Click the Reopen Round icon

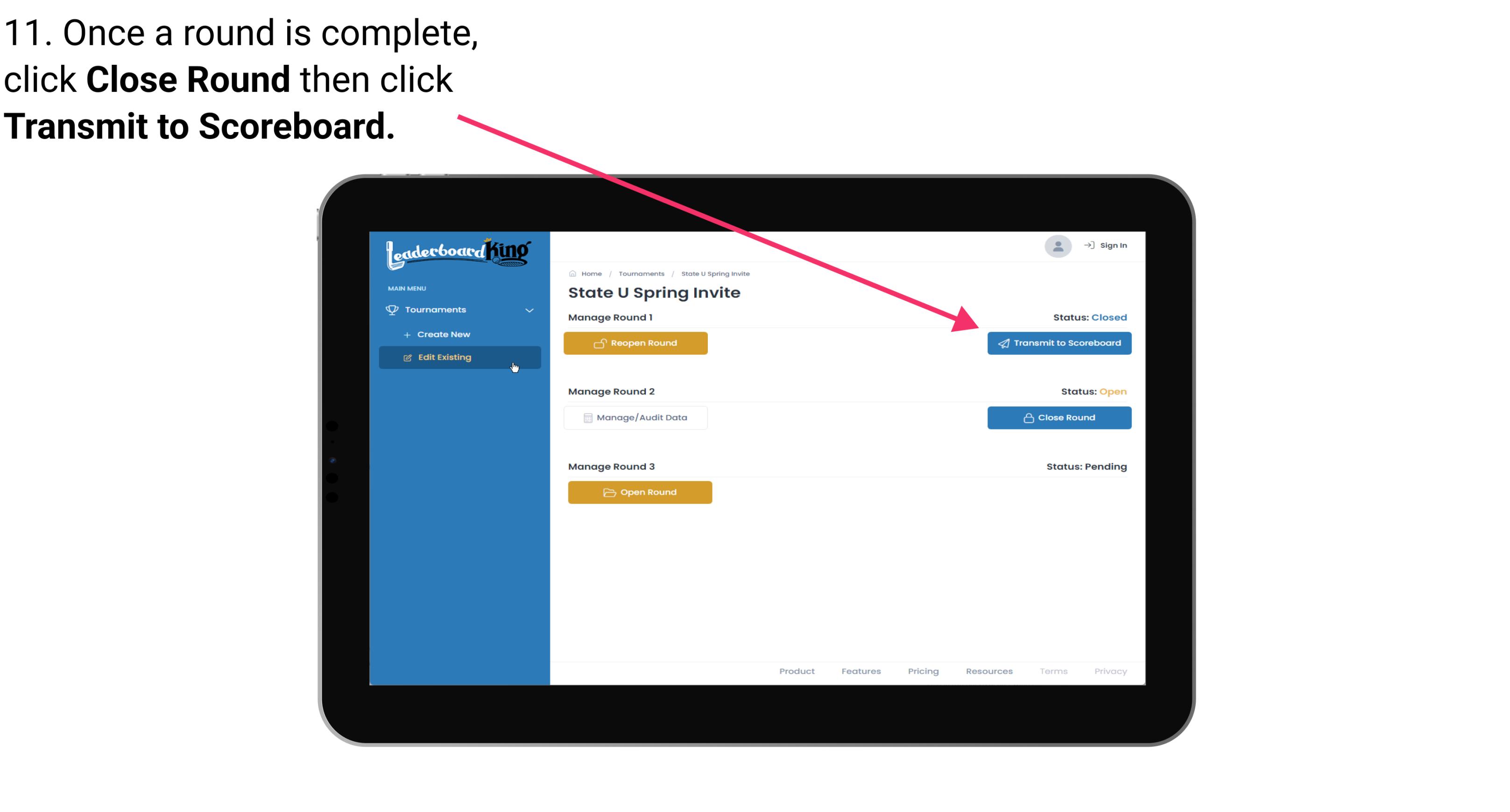[600, 342]
